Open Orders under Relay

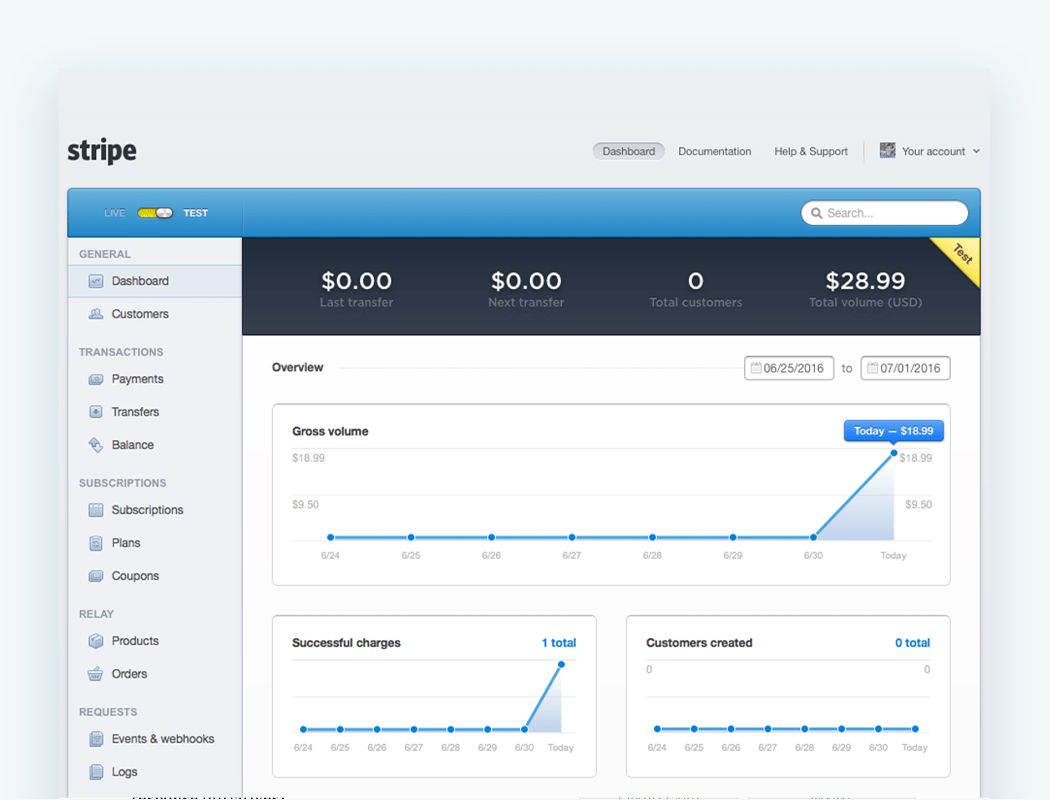(x=129, y=673)
